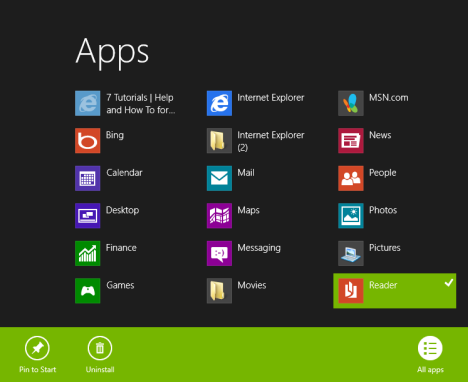The height and width of the screenshot is (382, 468).
Task: Open the Movies folder icon
Action: 219,291
